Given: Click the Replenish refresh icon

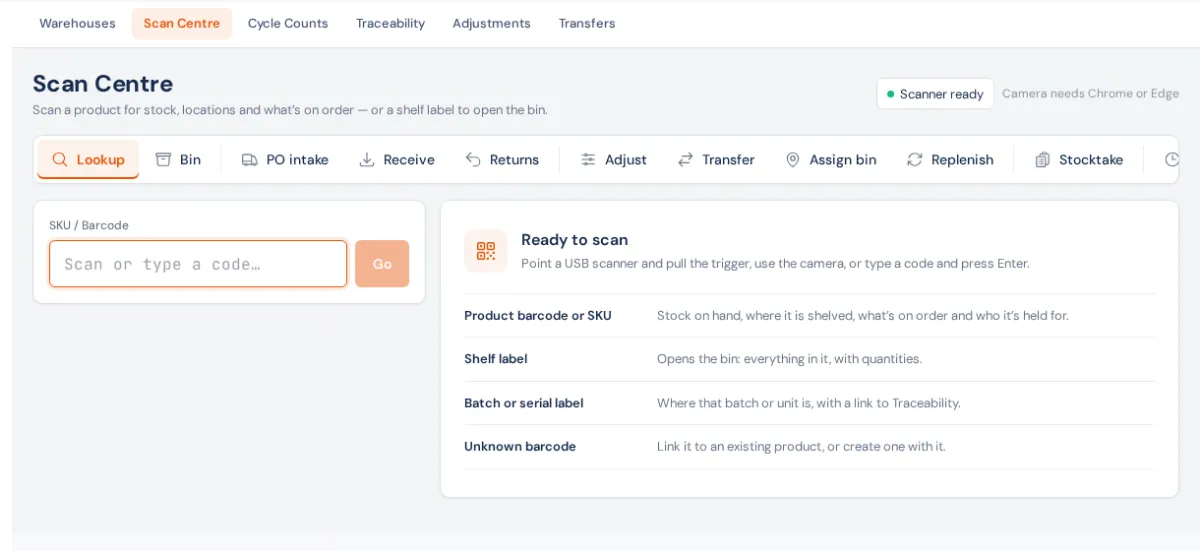Looking at the screenshot, I should [915, 160].
